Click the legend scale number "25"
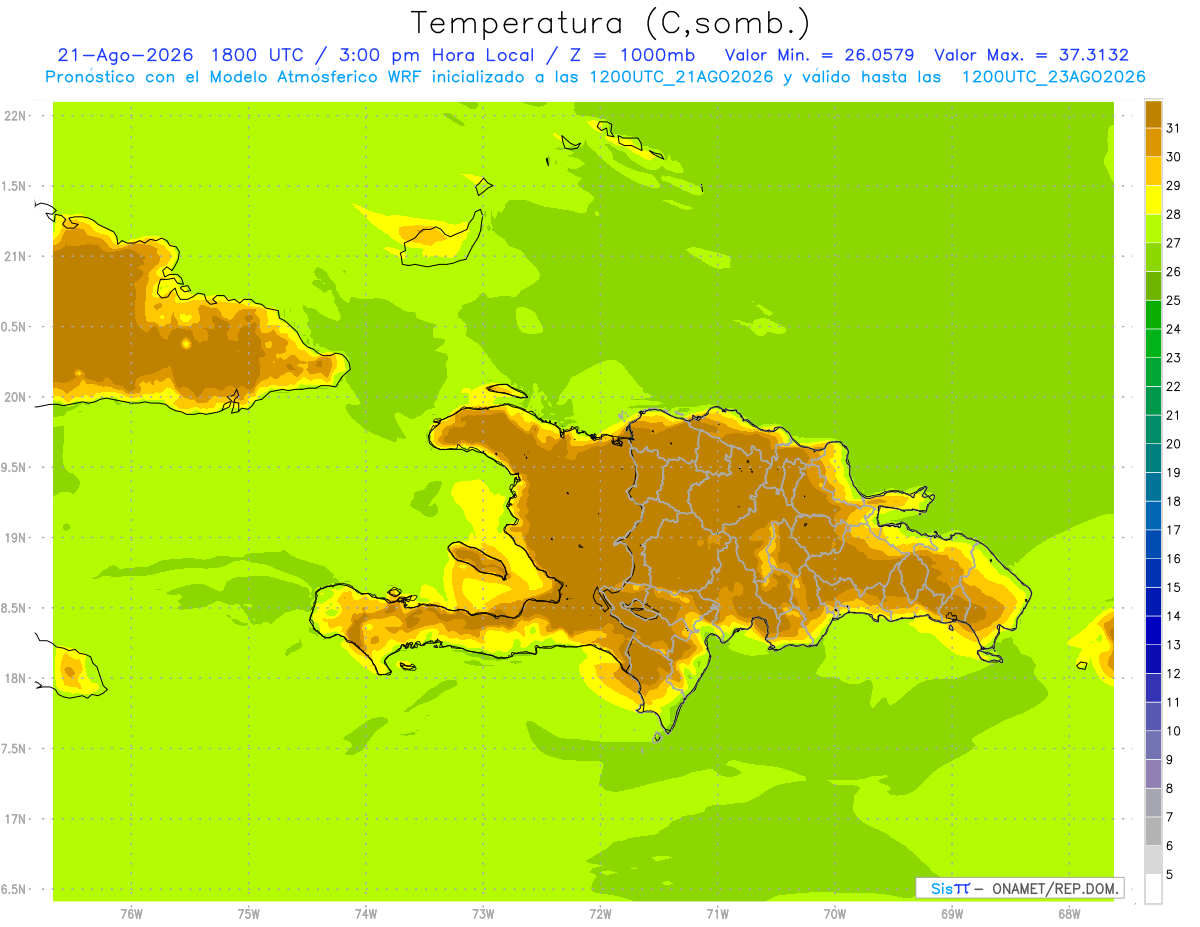The height and width of the screenshot is (927, 1200). [1173, 300]
